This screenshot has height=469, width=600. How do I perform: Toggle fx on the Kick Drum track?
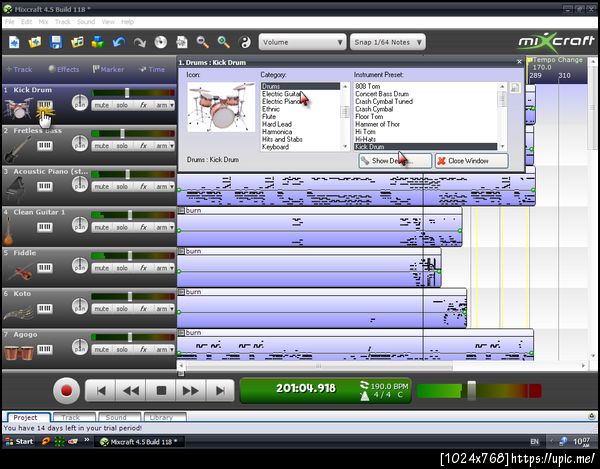point(143,105)
